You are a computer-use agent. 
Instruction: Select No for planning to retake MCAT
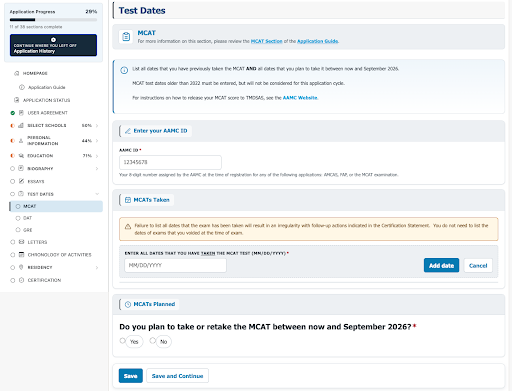click(x=152, y=340)
